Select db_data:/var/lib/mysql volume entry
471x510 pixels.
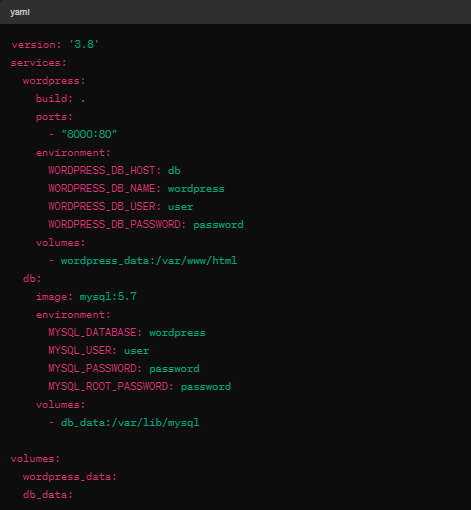130,423
